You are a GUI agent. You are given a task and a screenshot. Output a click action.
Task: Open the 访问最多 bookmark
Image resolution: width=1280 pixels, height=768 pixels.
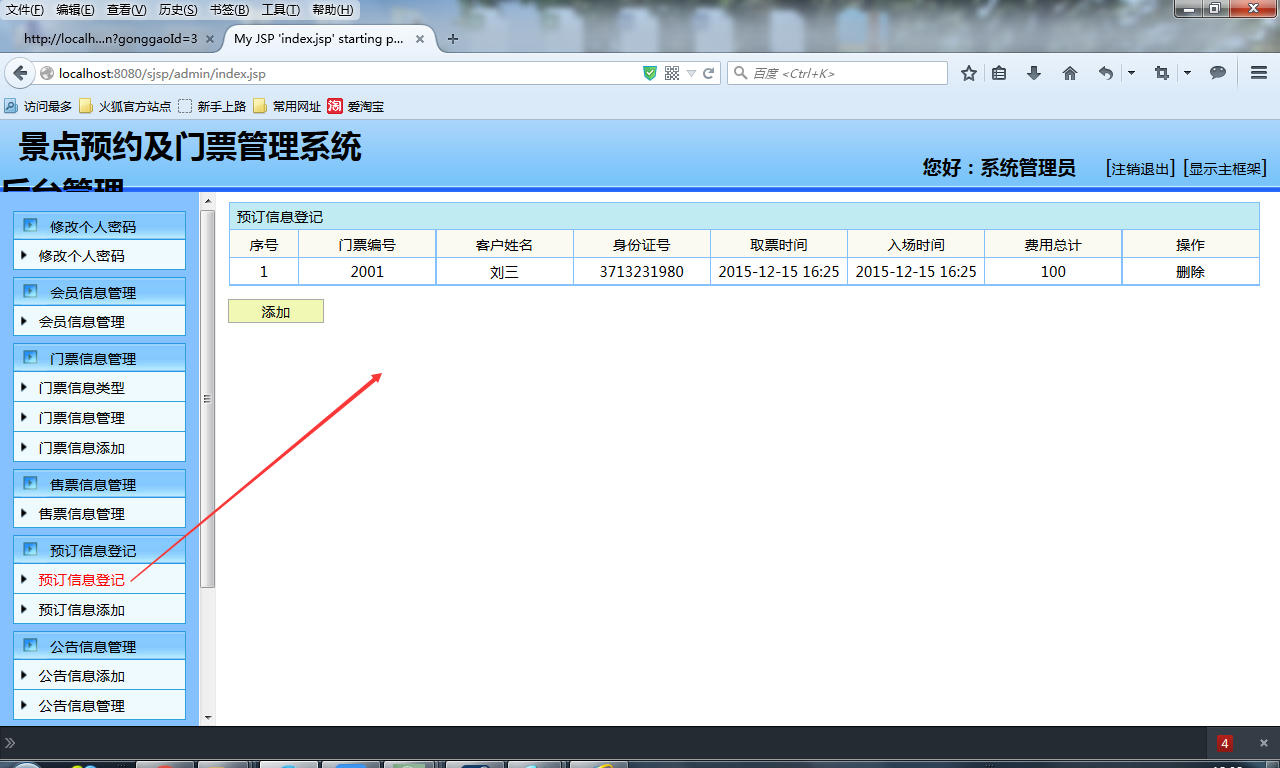(x=38, y=106)
